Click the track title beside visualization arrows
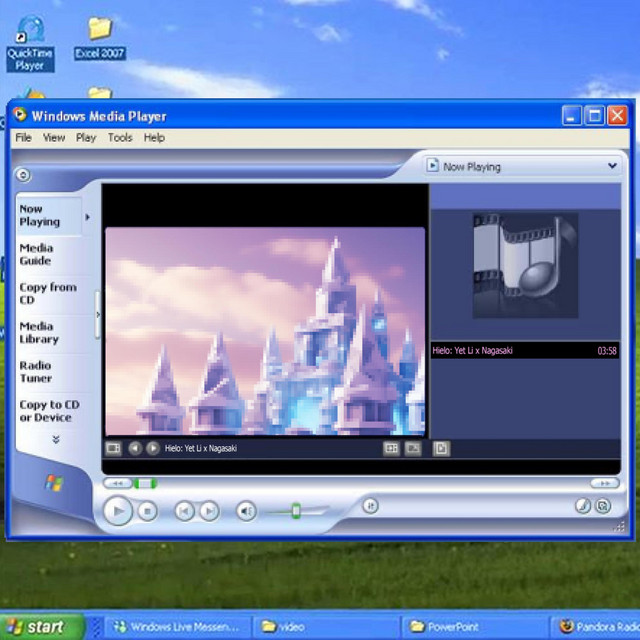Screen dimensions: 640x640 [201, 449]
